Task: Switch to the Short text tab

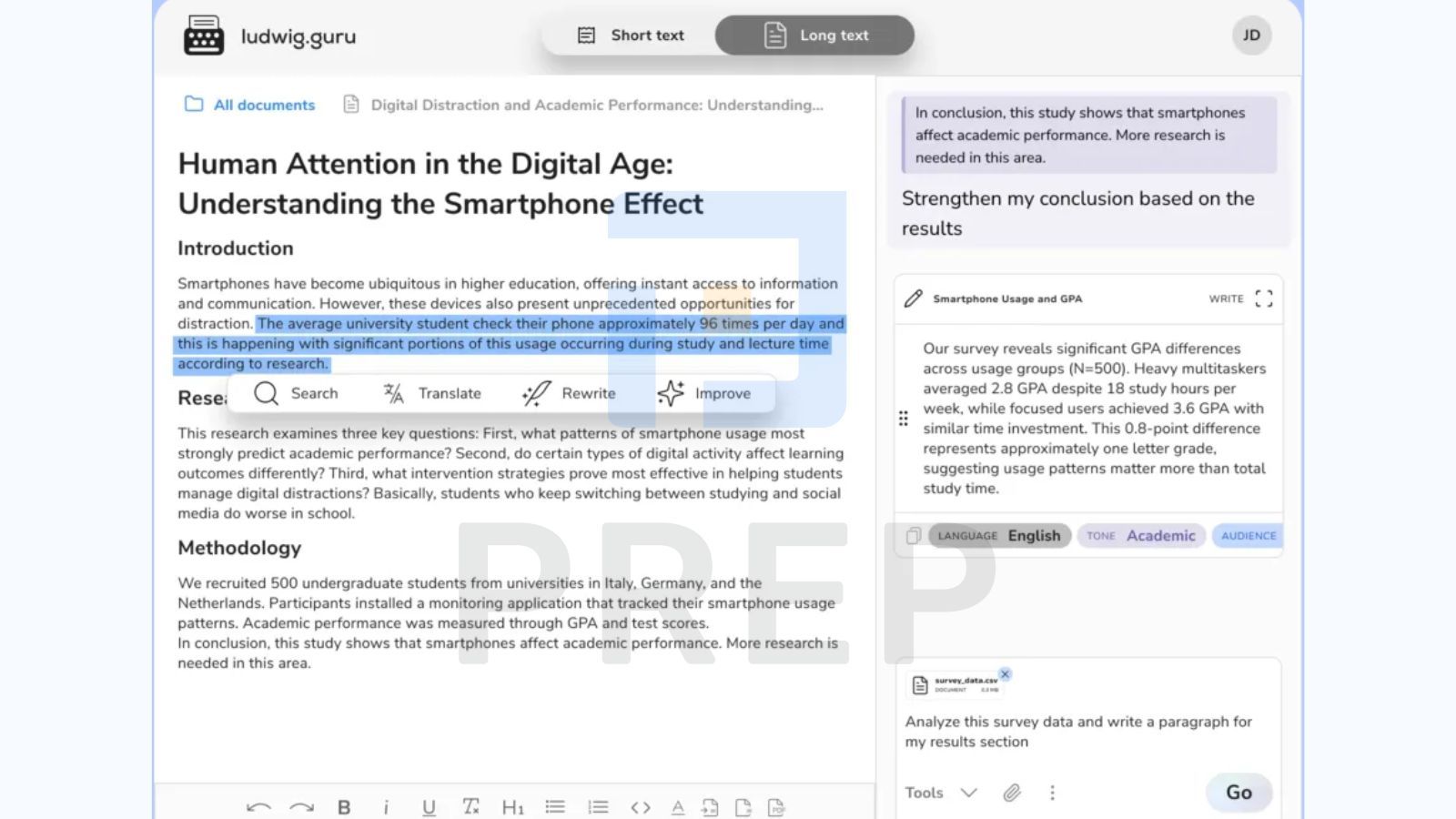Action: (631, 35)
